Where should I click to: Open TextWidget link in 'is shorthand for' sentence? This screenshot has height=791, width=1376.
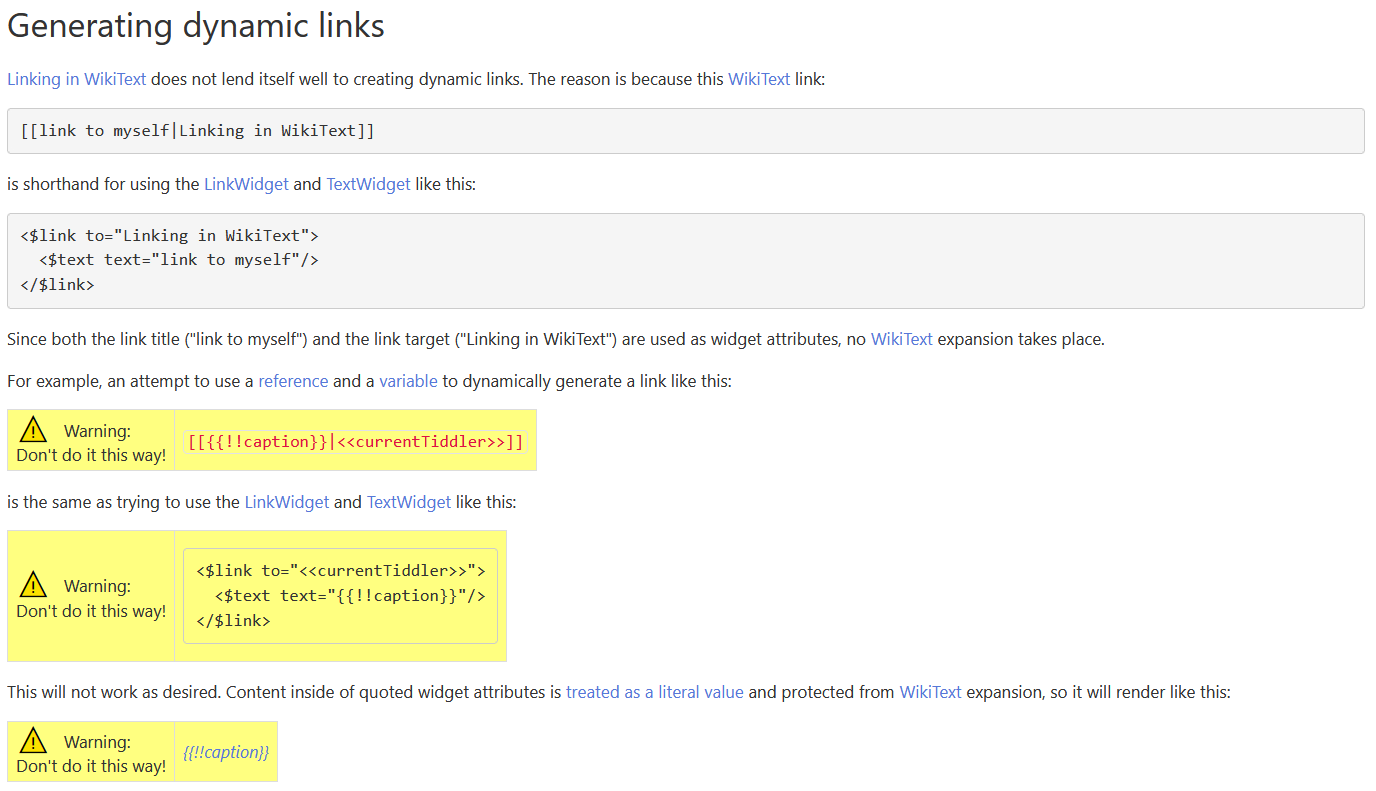pos(368,184)
